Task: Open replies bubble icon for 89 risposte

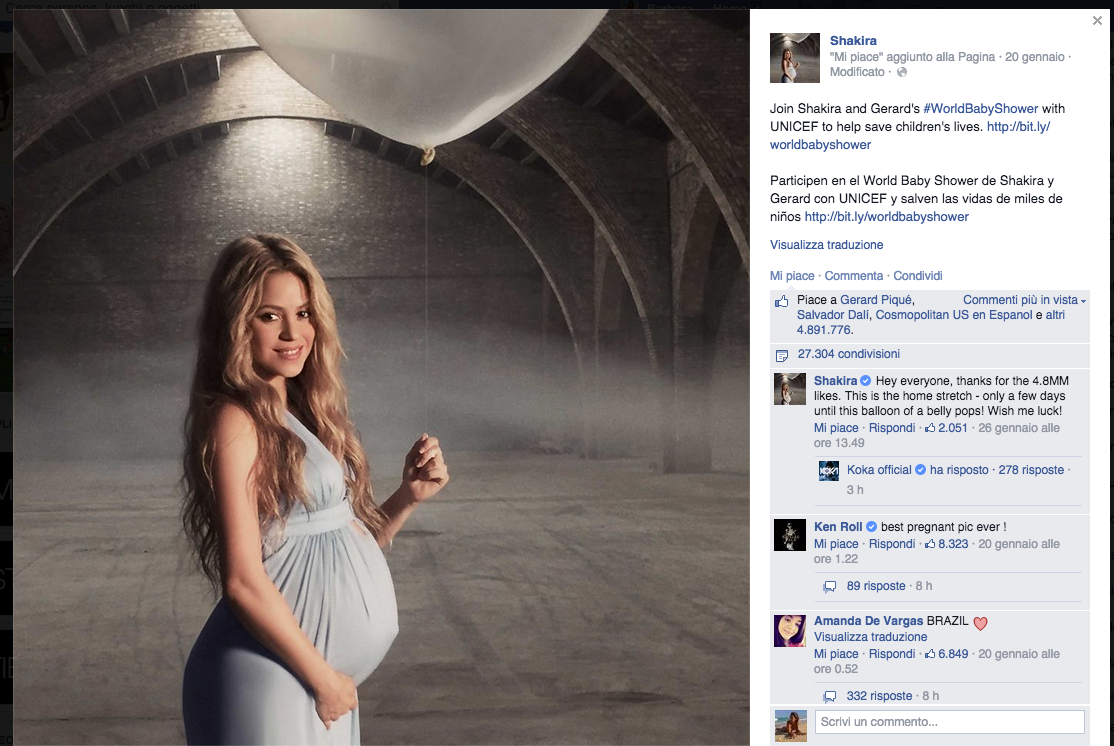Action: pyautogui.click(x=829, y=587)
